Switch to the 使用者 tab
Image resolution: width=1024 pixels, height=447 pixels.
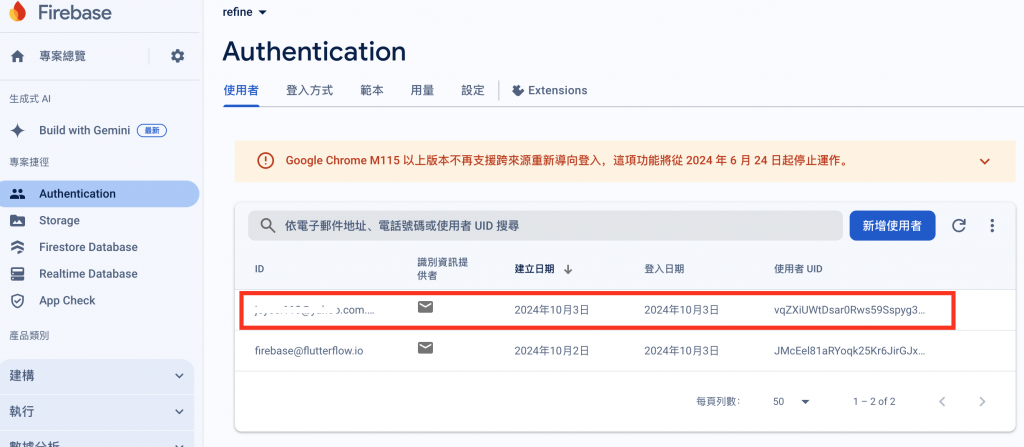(x=241, y=91)
